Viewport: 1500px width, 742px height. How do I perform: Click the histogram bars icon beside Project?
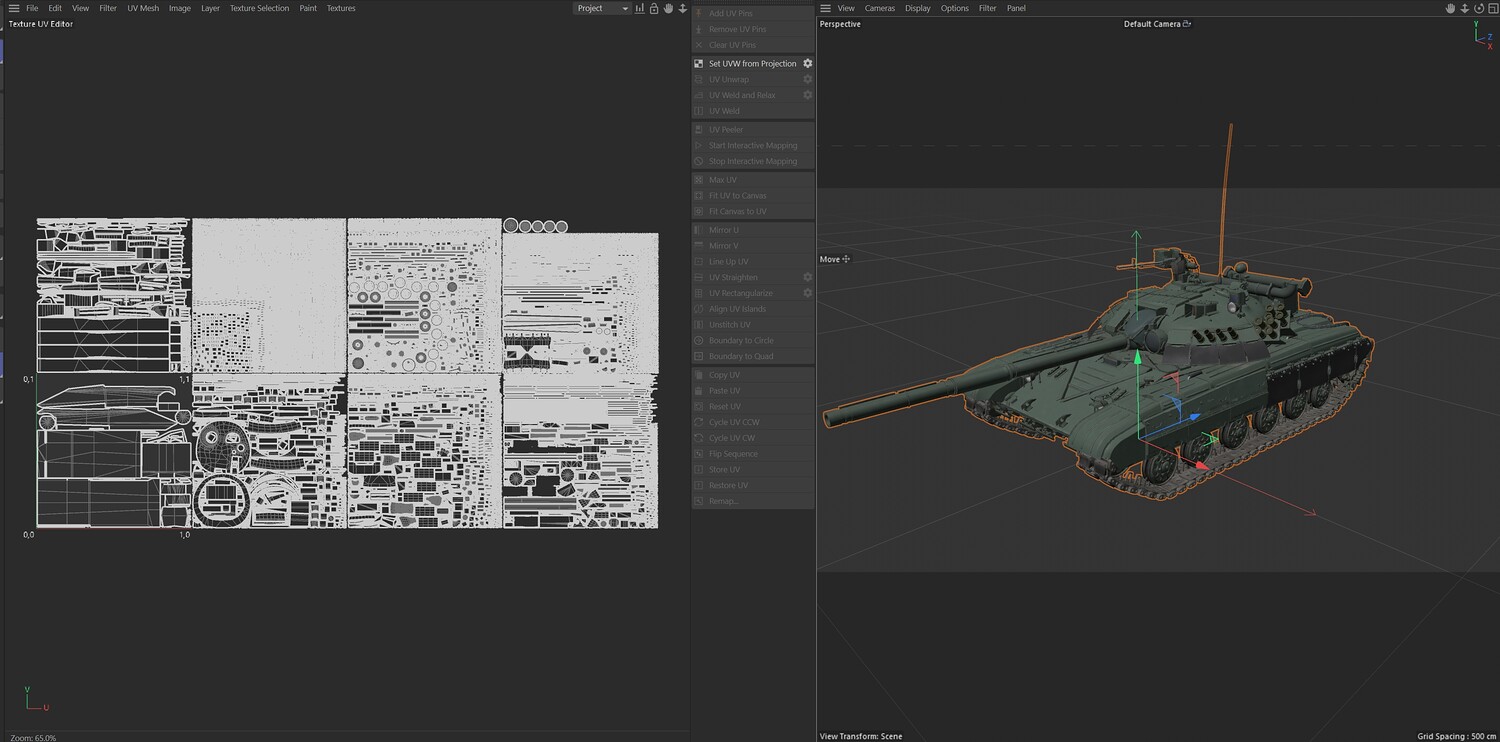click(640, 8)
